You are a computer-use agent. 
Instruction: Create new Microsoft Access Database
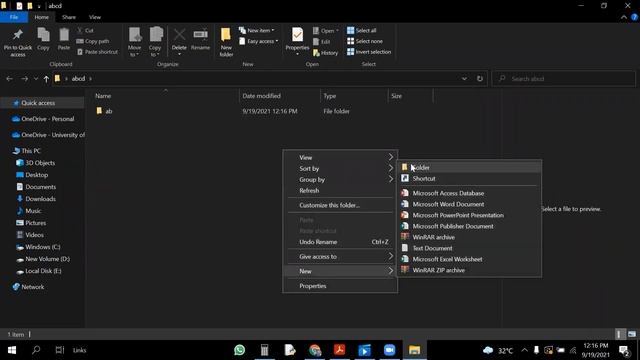click(470, 193)
